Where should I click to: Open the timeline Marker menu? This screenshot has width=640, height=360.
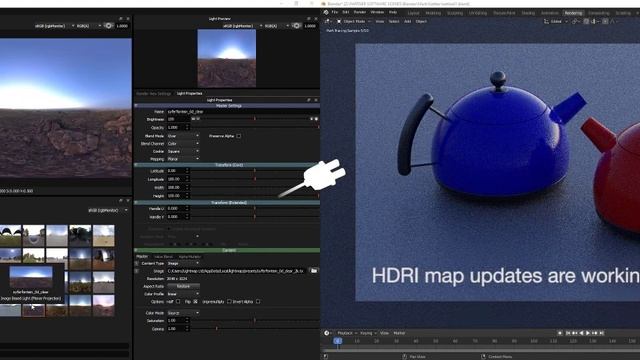pos(399,333)
